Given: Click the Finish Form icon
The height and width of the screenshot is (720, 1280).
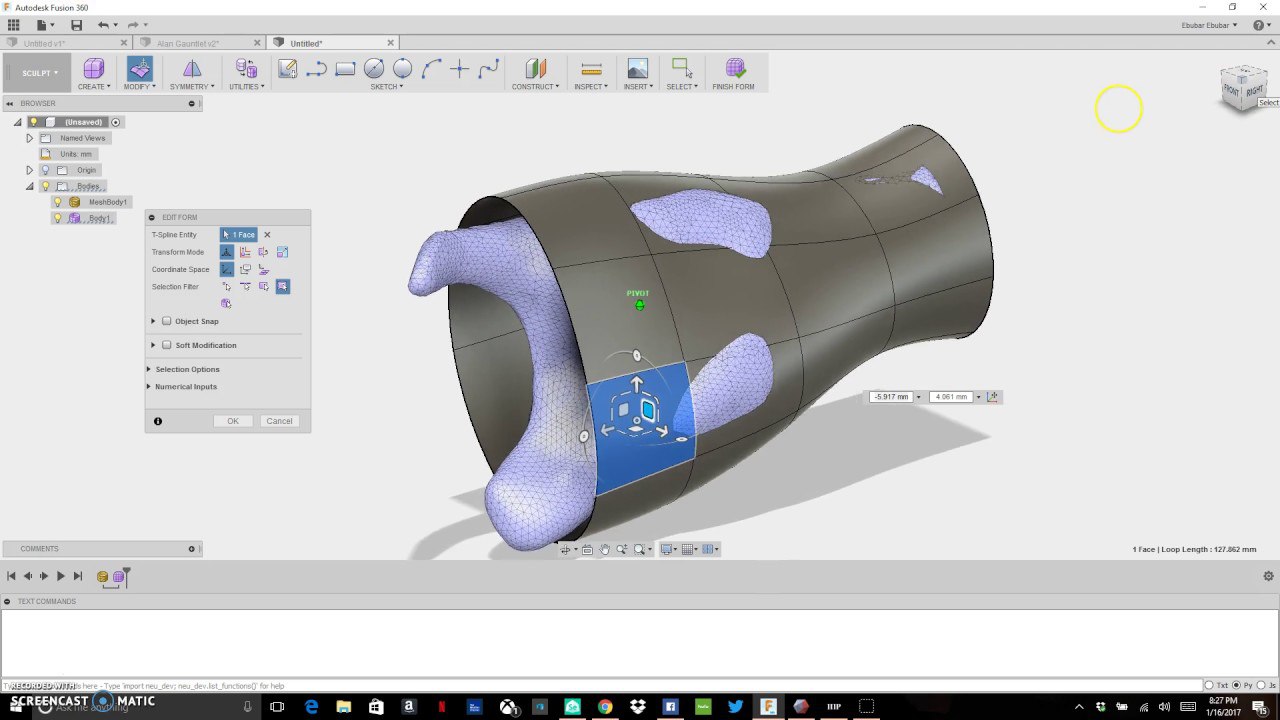Looking at the screenshot, I should [735, 68].
